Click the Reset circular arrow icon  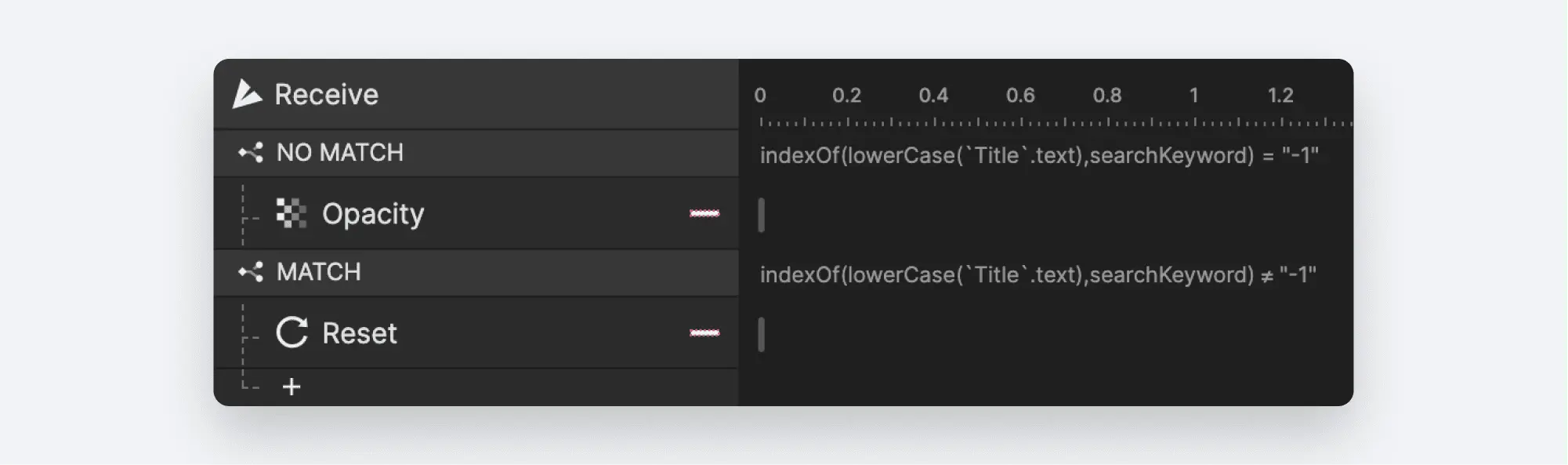click(x=292, y=332)
